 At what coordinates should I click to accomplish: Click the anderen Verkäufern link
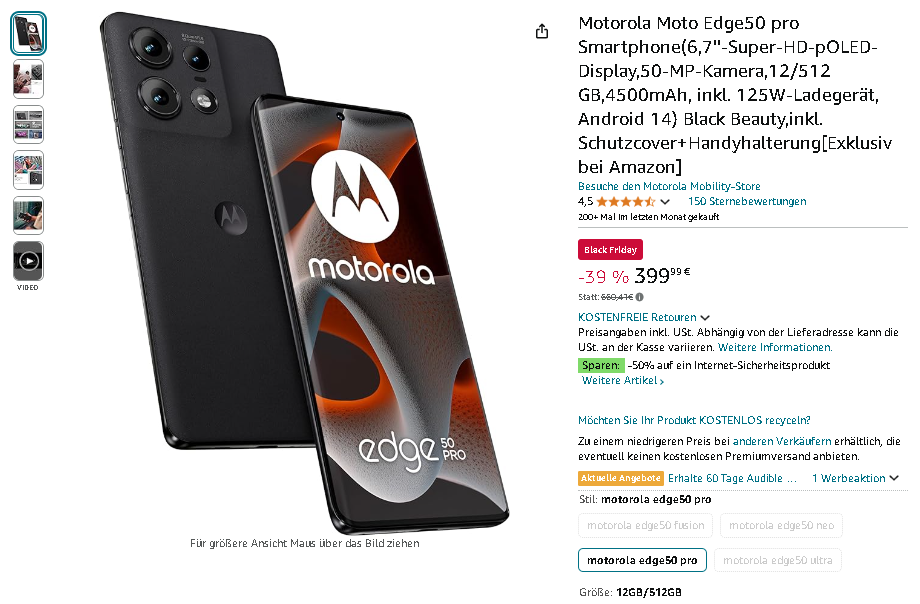782,441
